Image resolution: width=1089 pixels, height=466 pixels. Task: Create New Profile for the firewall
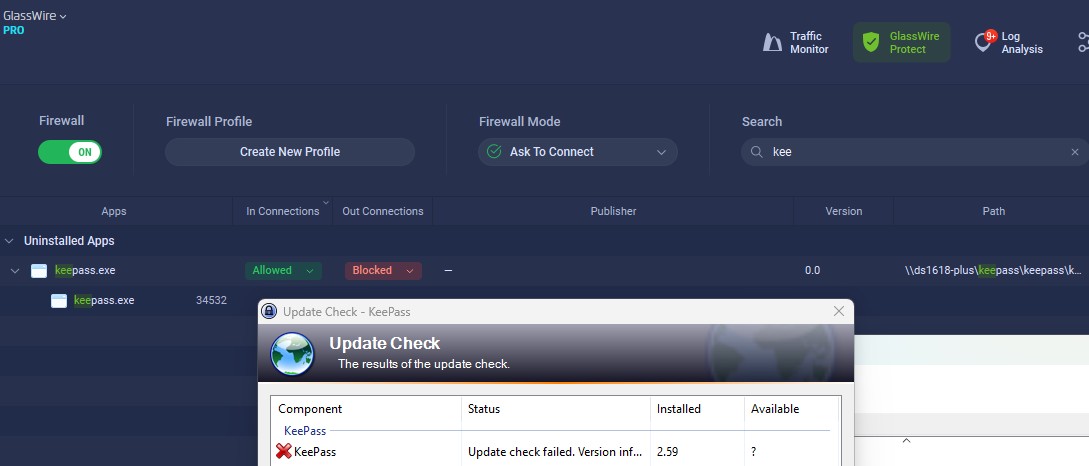[290, 152]
